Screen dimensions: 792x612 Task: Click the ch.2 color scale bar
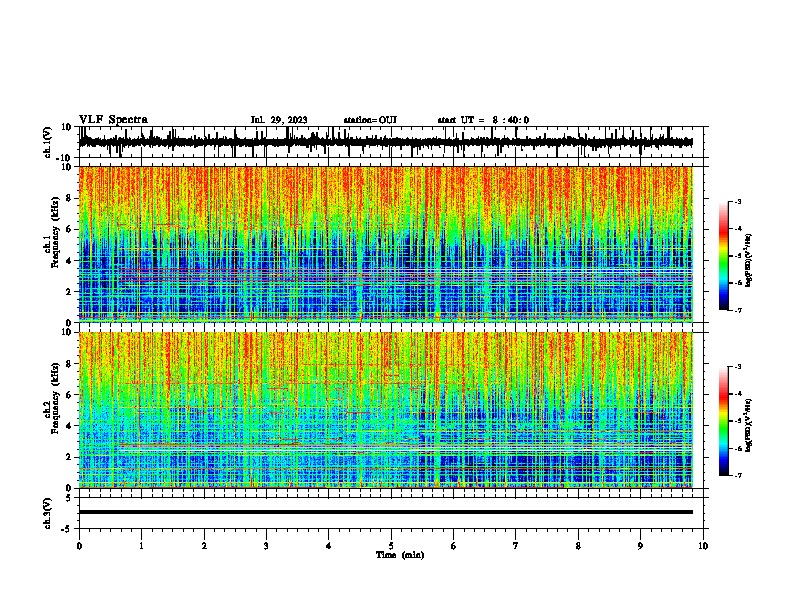(x=723, y=421)
